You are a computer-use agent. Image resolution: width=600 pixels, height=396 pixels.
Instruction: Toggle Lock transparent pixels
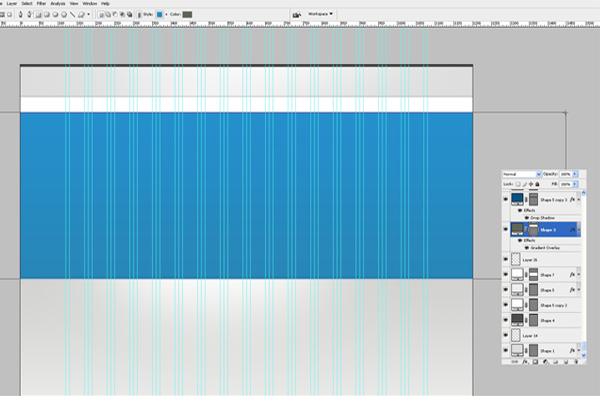coord(518,184)
